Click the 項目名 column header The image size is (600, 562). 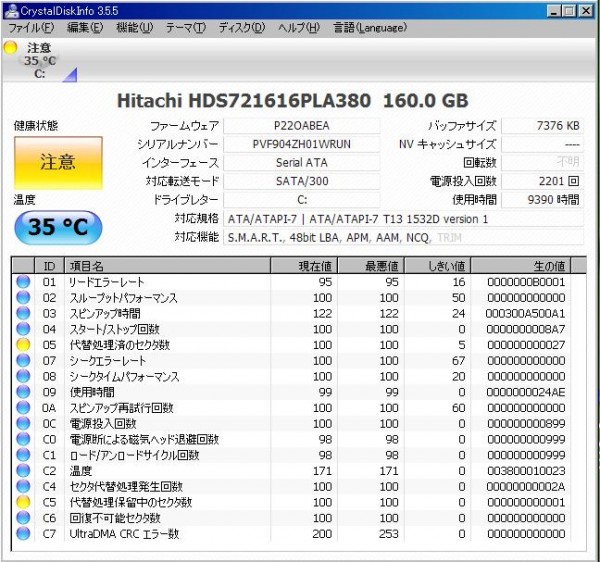pos(168,266)
